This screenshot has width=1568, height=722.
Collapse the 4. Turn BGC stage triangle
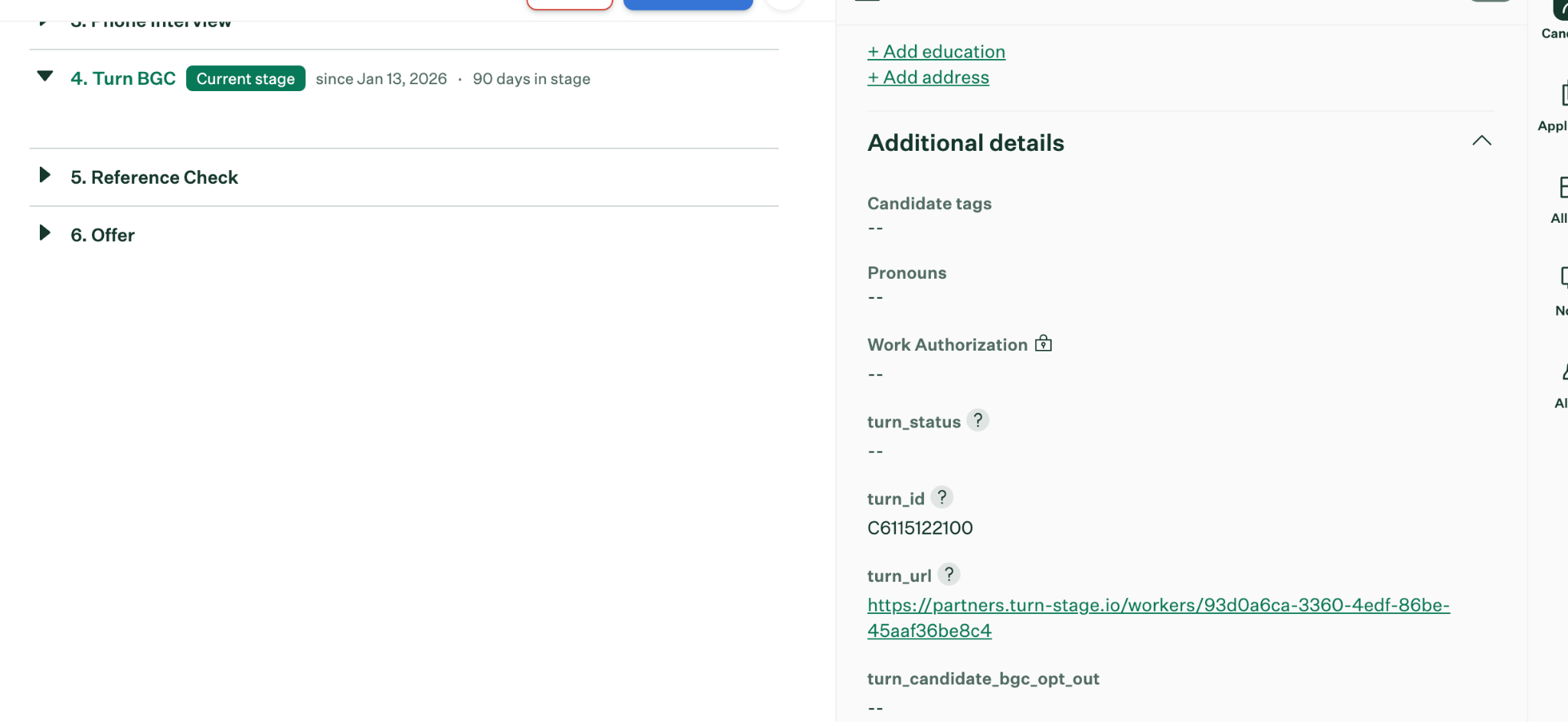pyautogui.click(x=45, y=77)
